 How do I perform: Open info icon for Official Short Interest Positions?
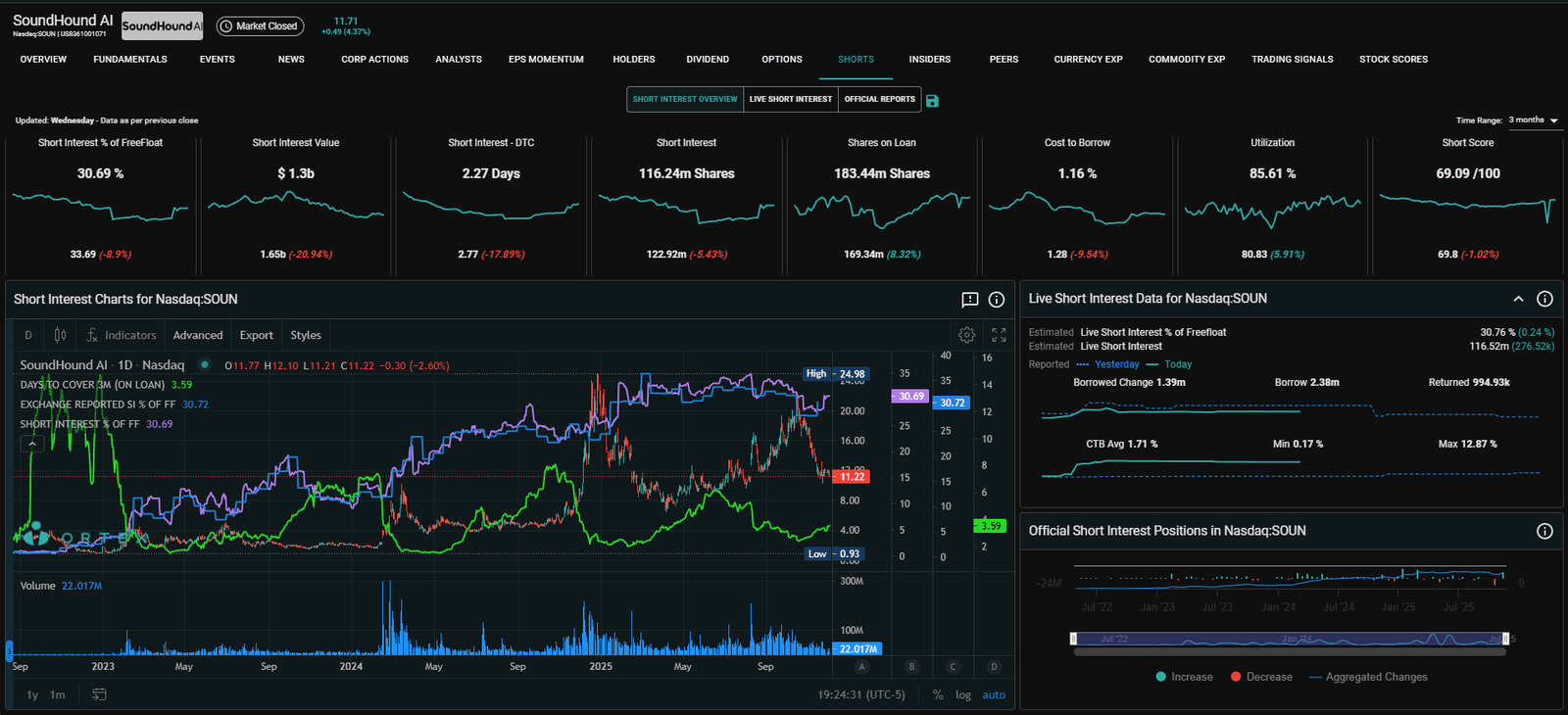pos(1544,531)
